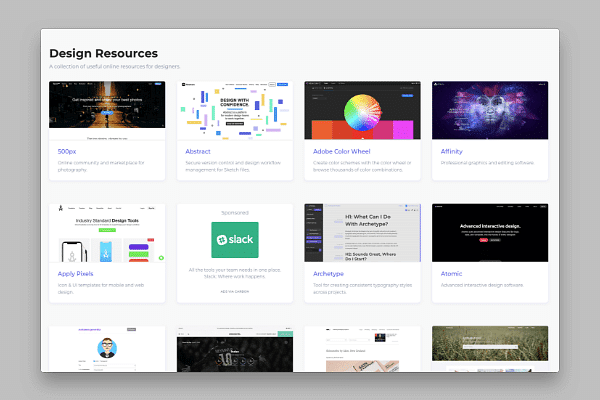Click the Atomic dark preview thumbnail
The width and height of the screenshot is (600, 400).
pyautogui.click(x=490, y=233)
